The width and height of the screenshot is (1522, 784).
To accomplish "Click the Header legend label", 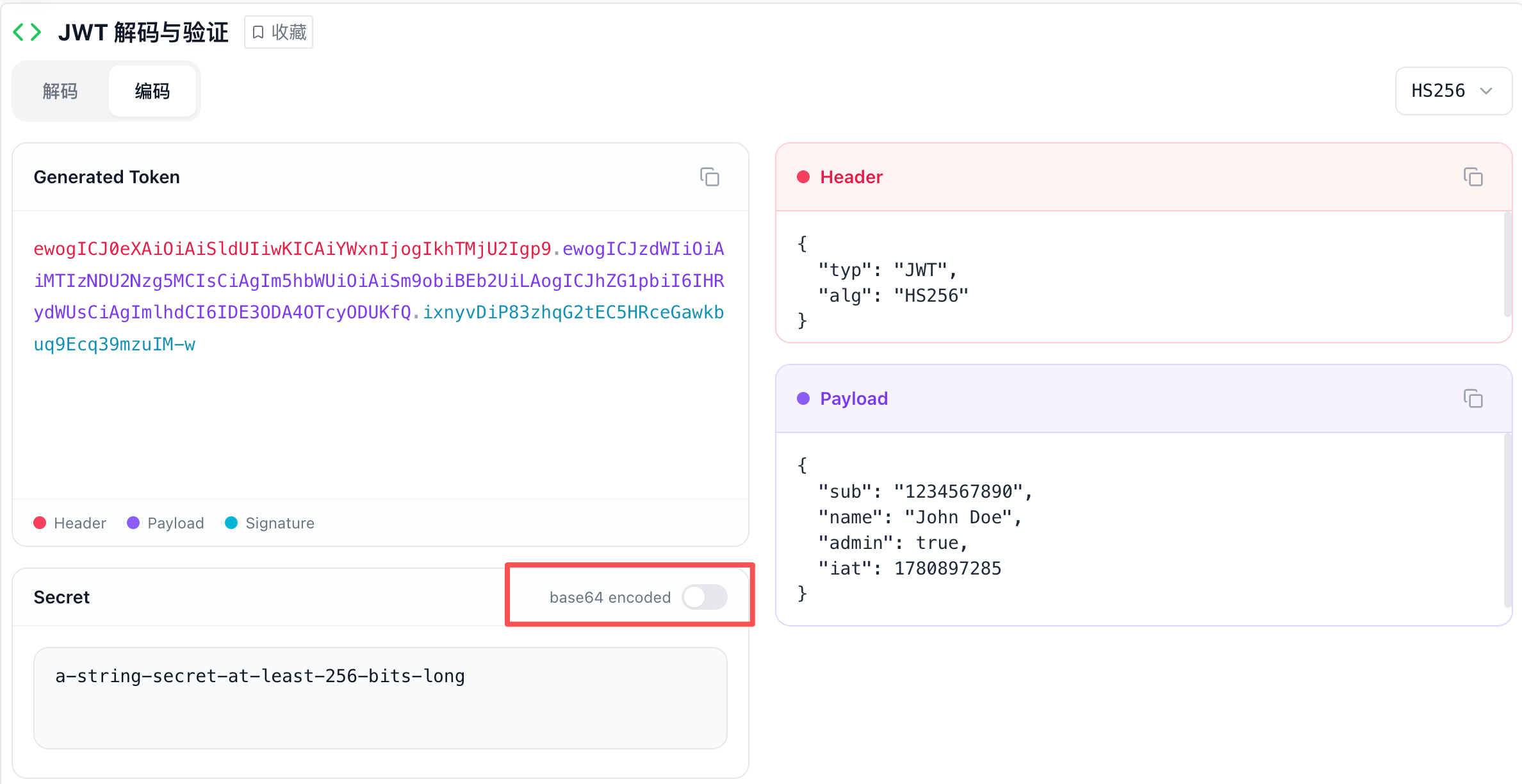I will coord(80,523).
